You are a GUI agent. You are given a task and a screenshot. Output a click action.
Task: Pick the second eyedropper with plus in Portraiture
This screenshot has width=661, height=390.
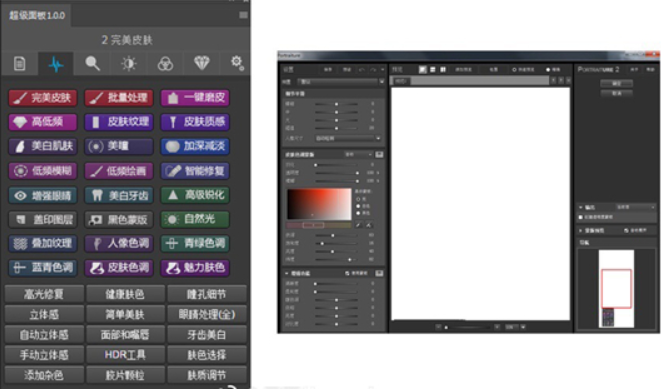click(x=369, y=225)
